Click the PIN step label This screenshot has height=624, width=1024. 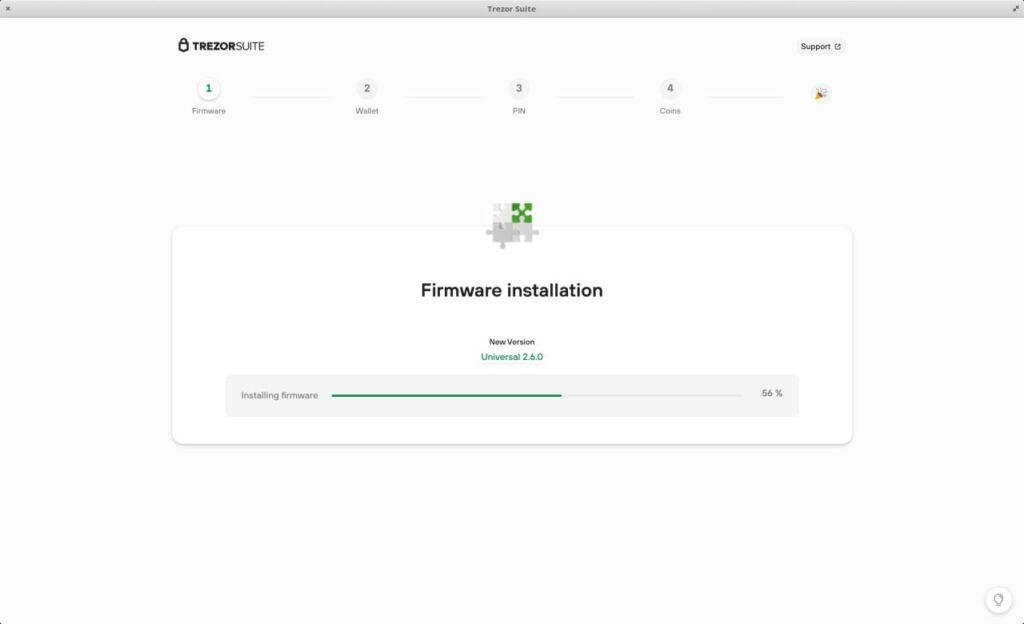tap(519, 111)
